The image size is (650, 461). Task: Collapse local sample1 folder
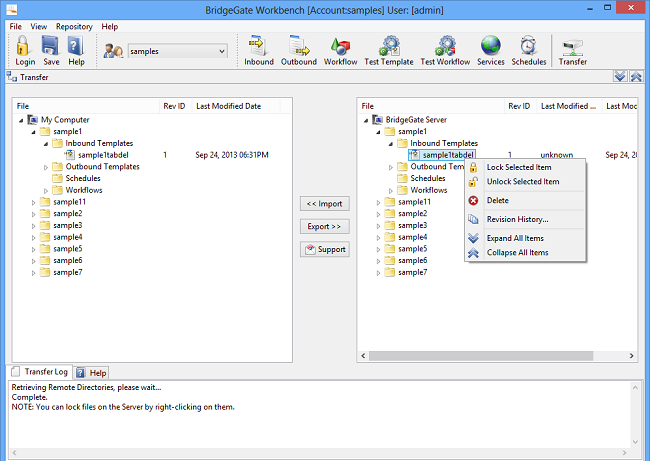pyautogui.click(x=33, y=132)
